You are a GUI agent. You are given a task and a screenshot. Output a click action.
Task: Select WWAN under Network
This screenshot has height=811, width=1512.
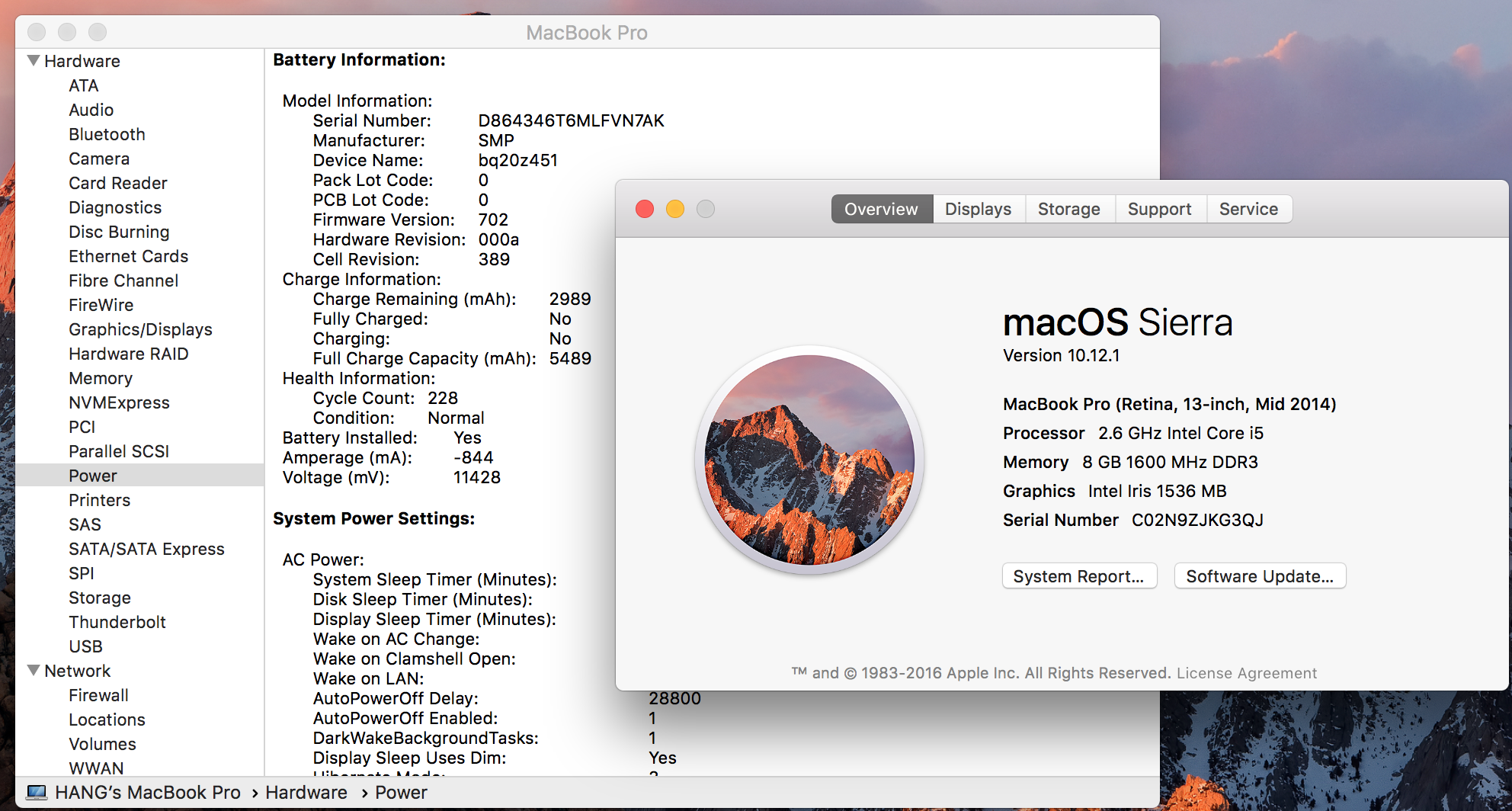(96, 768)
